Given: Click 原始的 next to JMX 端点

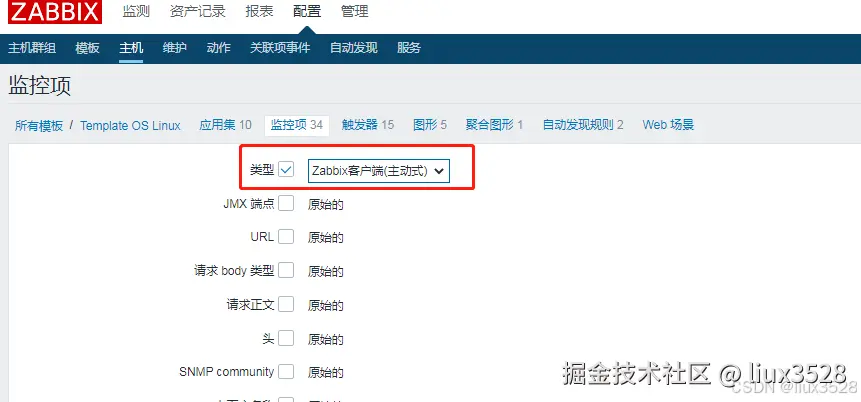Looking at the screenshot, I should (x=326, y=205).
